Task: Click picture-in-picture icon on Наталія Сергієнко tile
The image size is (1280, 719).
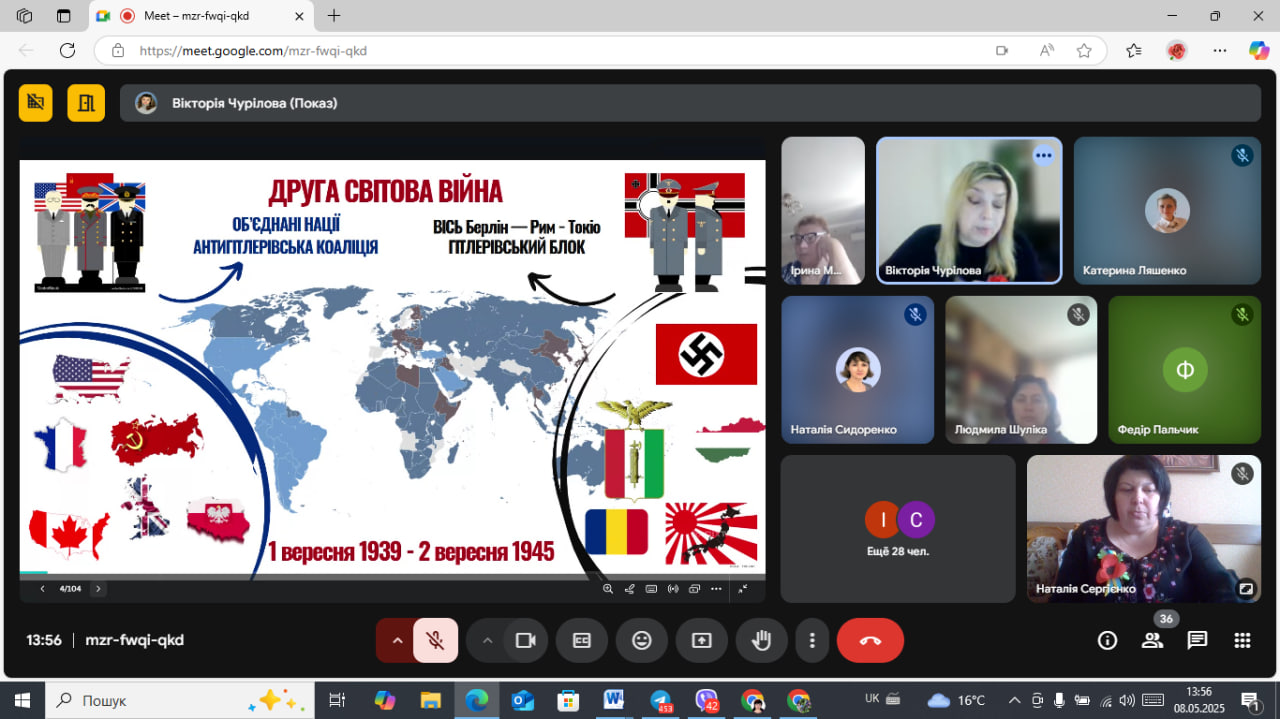Action: coord(1246,588)
